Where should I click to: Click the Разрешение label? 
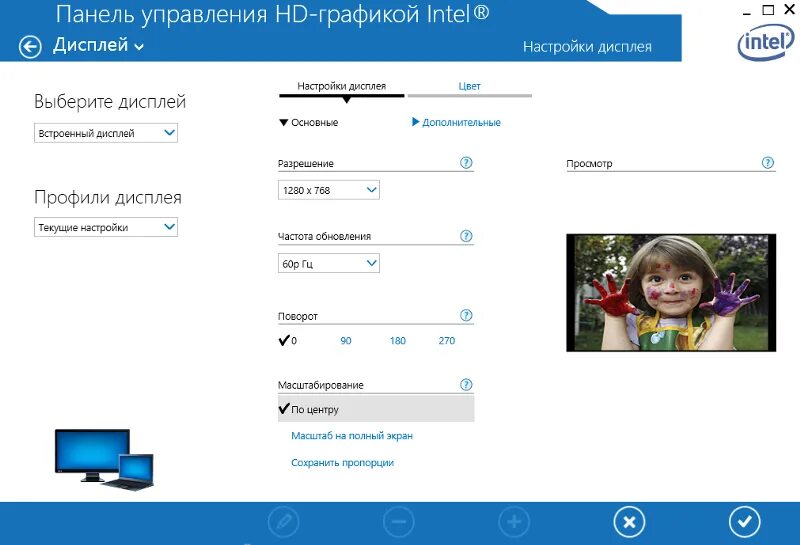306,164
